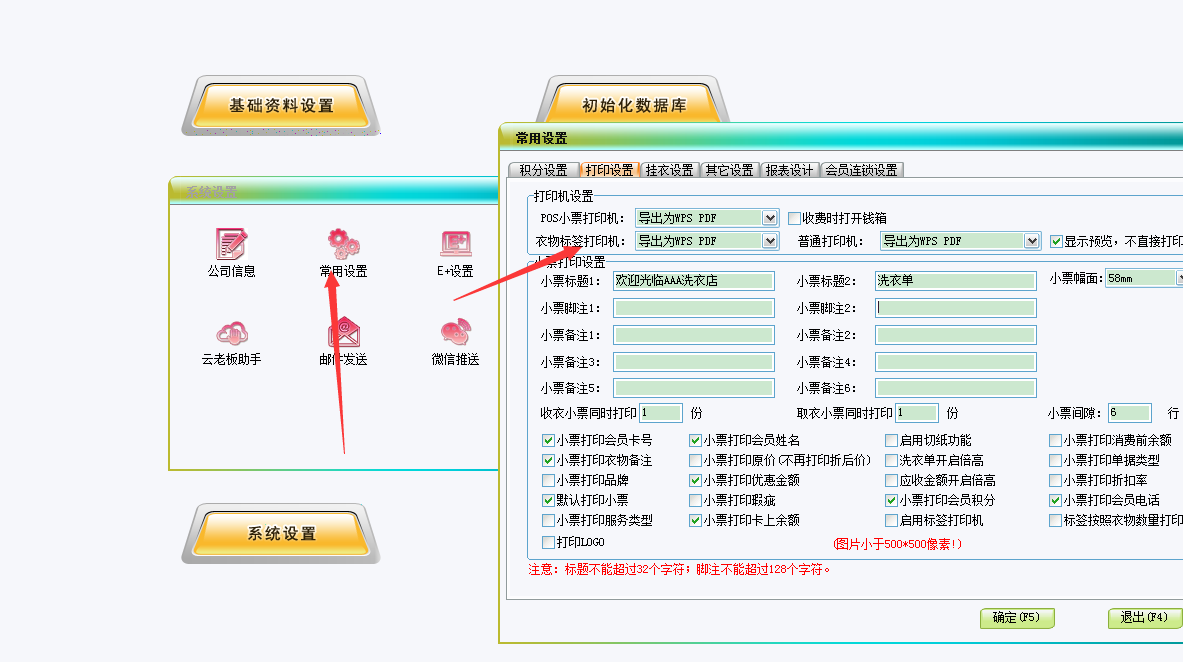Switch to the 报表设计 tab
Image resolution: width=1183 pixels, height=662 pixels.
coord(789,169)
